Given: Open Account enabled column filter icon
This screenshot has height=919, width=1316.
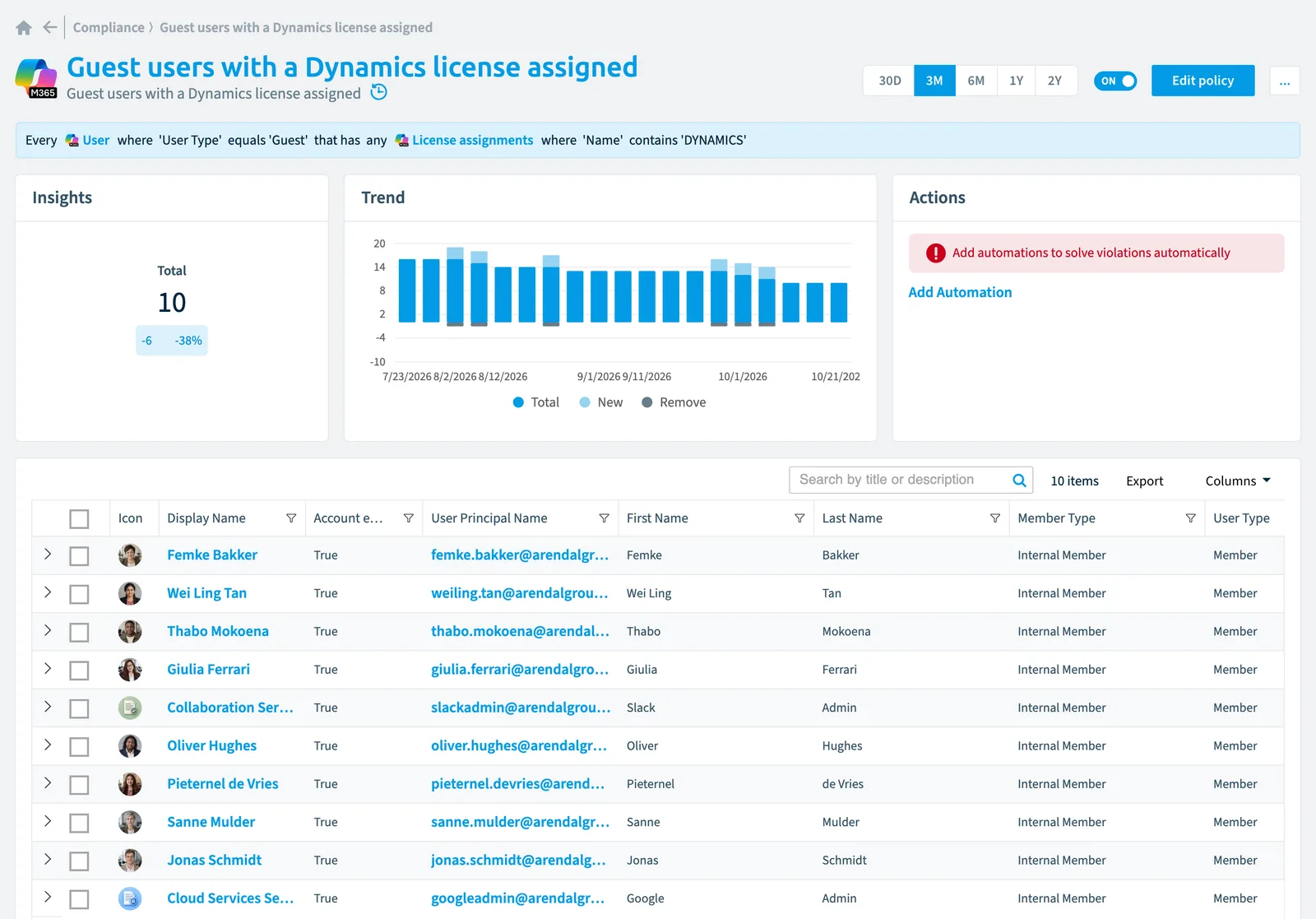Looking at the screenshot, I should point(408,518).
